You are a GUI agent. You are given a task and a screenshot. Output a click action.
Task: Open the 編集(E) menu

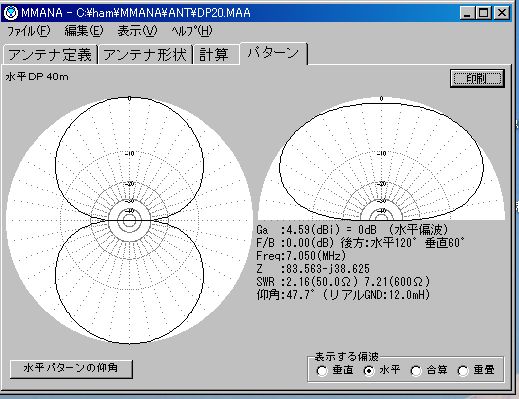tap(84, 31)
